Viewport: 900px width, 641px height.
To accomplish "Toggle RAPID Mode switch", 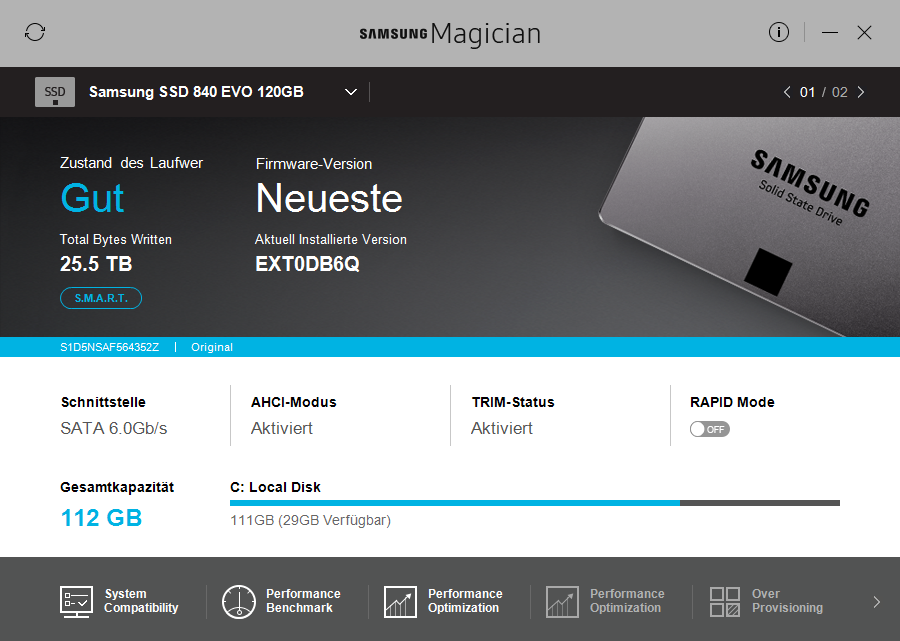I will tap(709, 429).
